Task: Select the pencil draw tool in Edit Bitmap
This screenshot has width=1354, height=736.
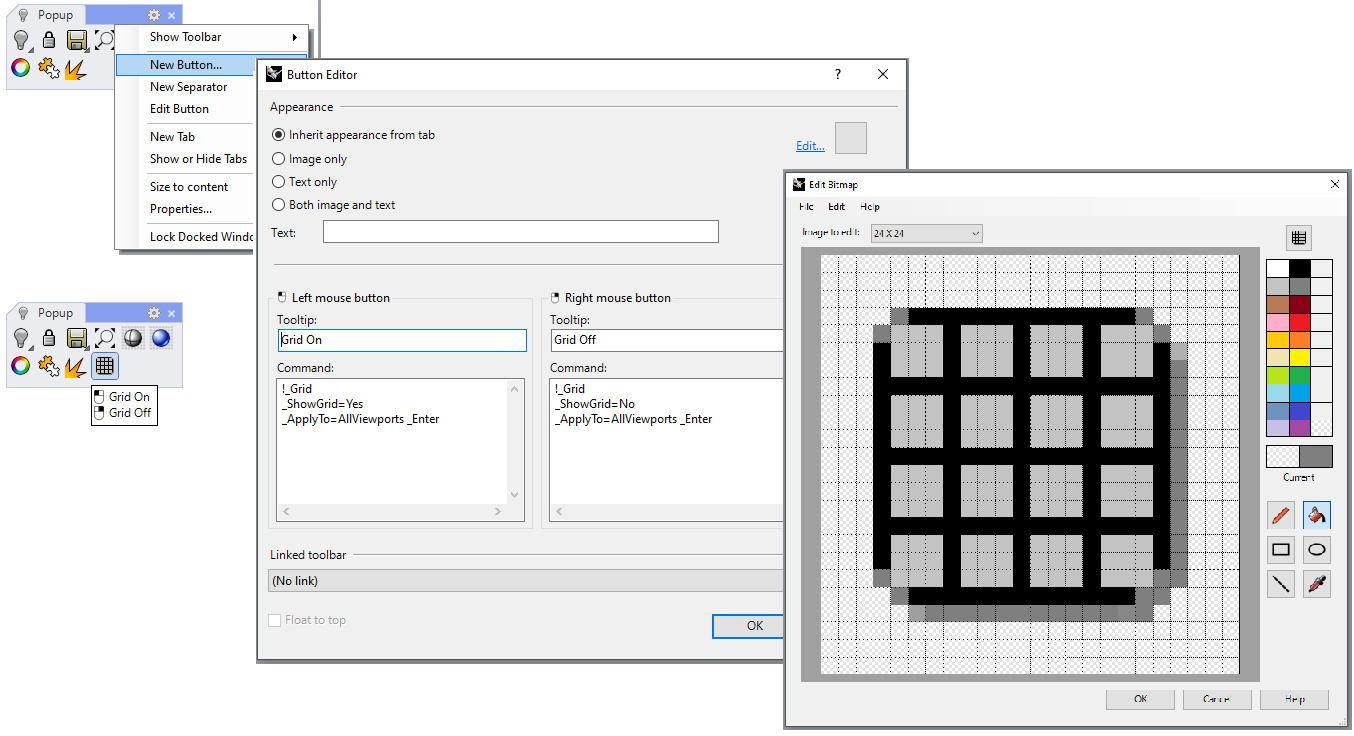Action: pos(1280,515)
